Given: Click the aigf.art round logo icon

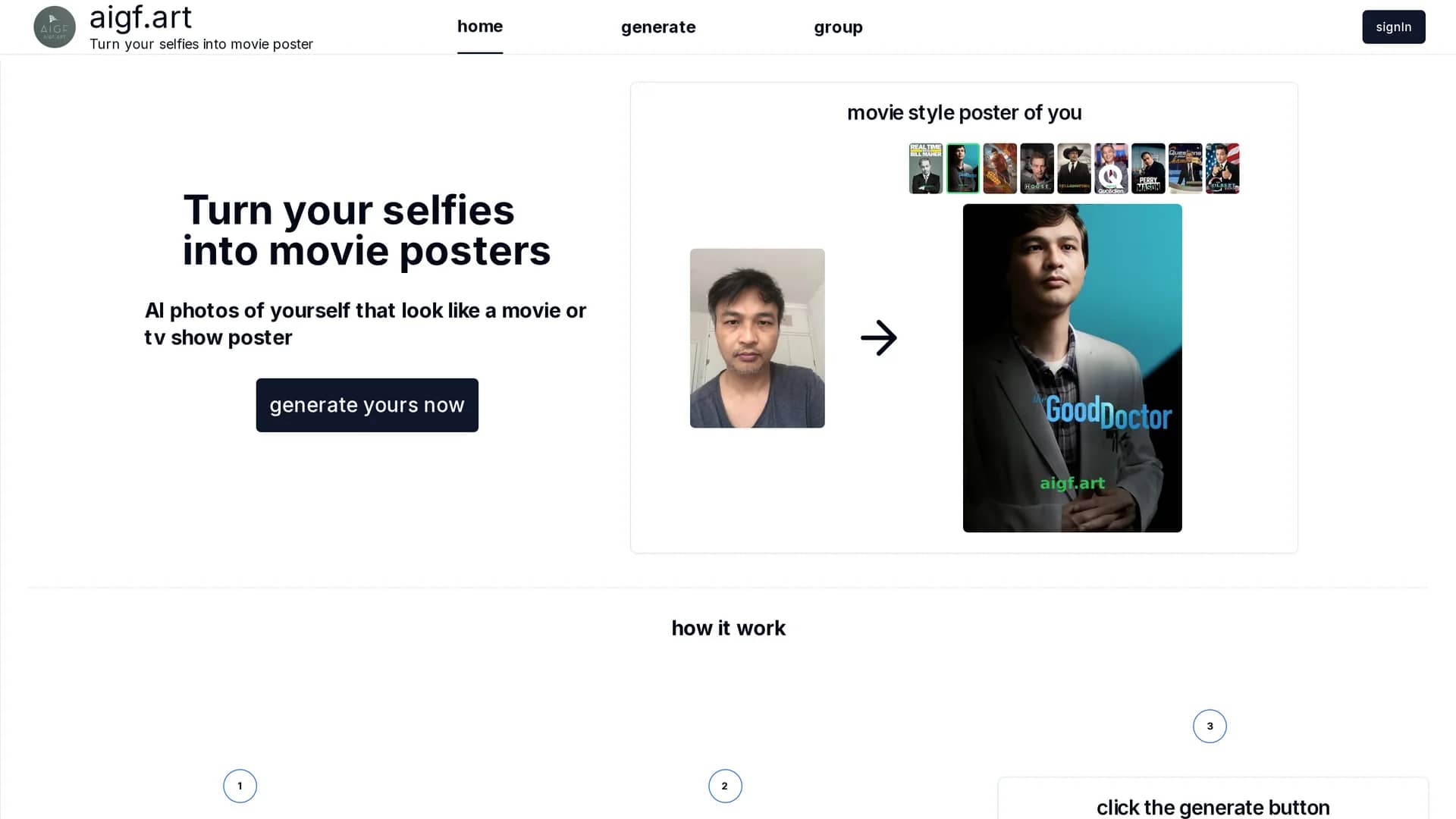Looking at the screenshot, I should [55, 27].
